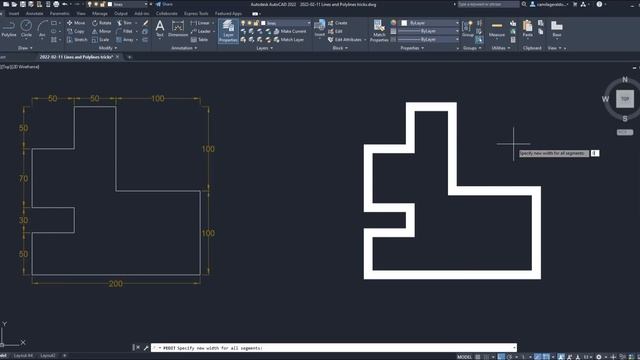Open the Express Tools ribbon tab
Viewport: 640px width, 360px height.
(196, 13)
